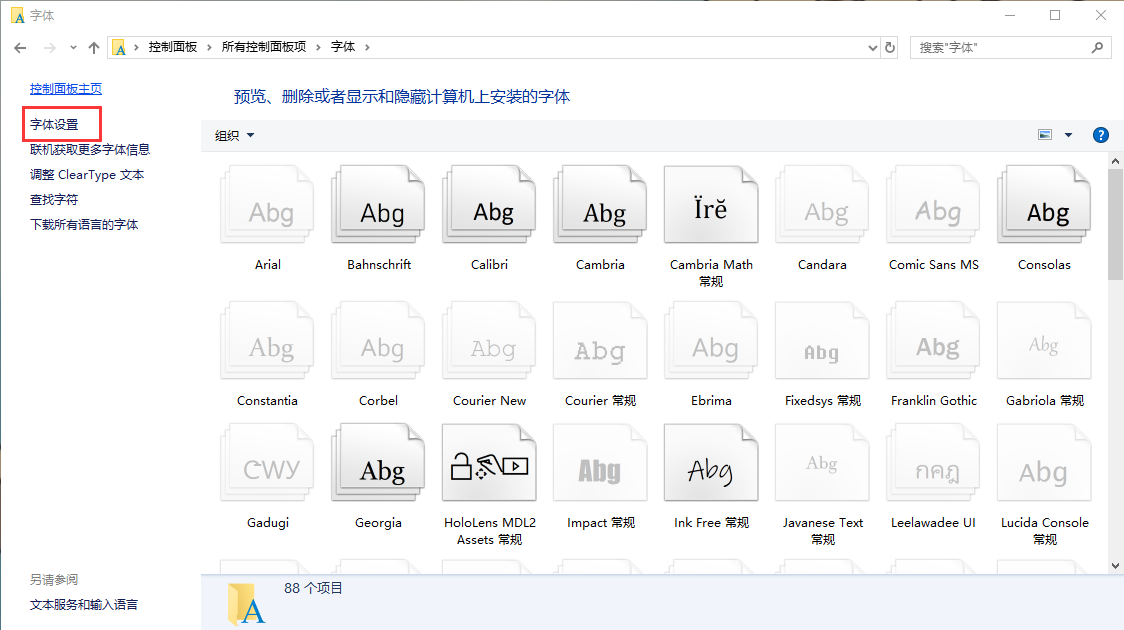Expand the view options dropdown arrow
The image size is (1124, 630).
[x=1068, y=135]
